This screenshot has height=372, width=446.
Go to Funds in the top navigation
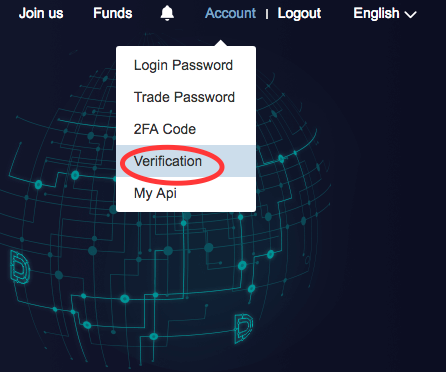click(113, 13)
